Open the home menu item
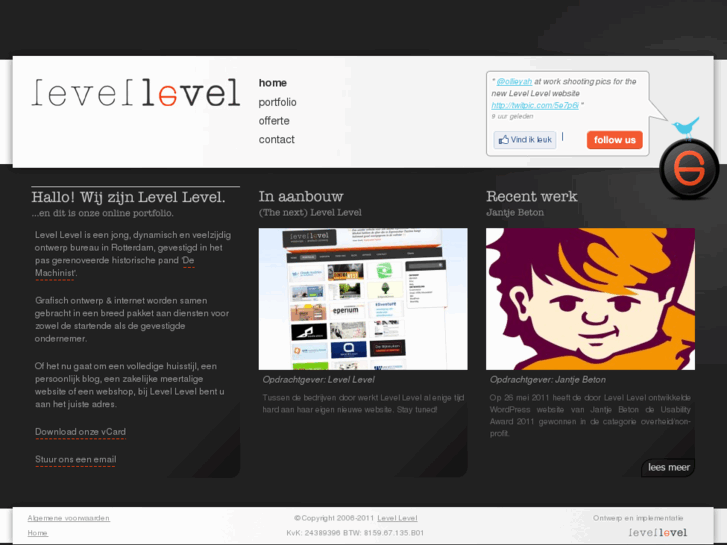 click(273, 83)
